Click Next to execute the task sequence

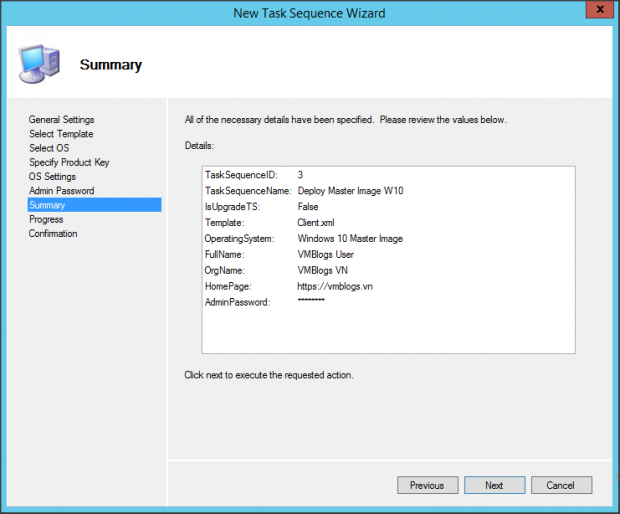tap(494, 485)
